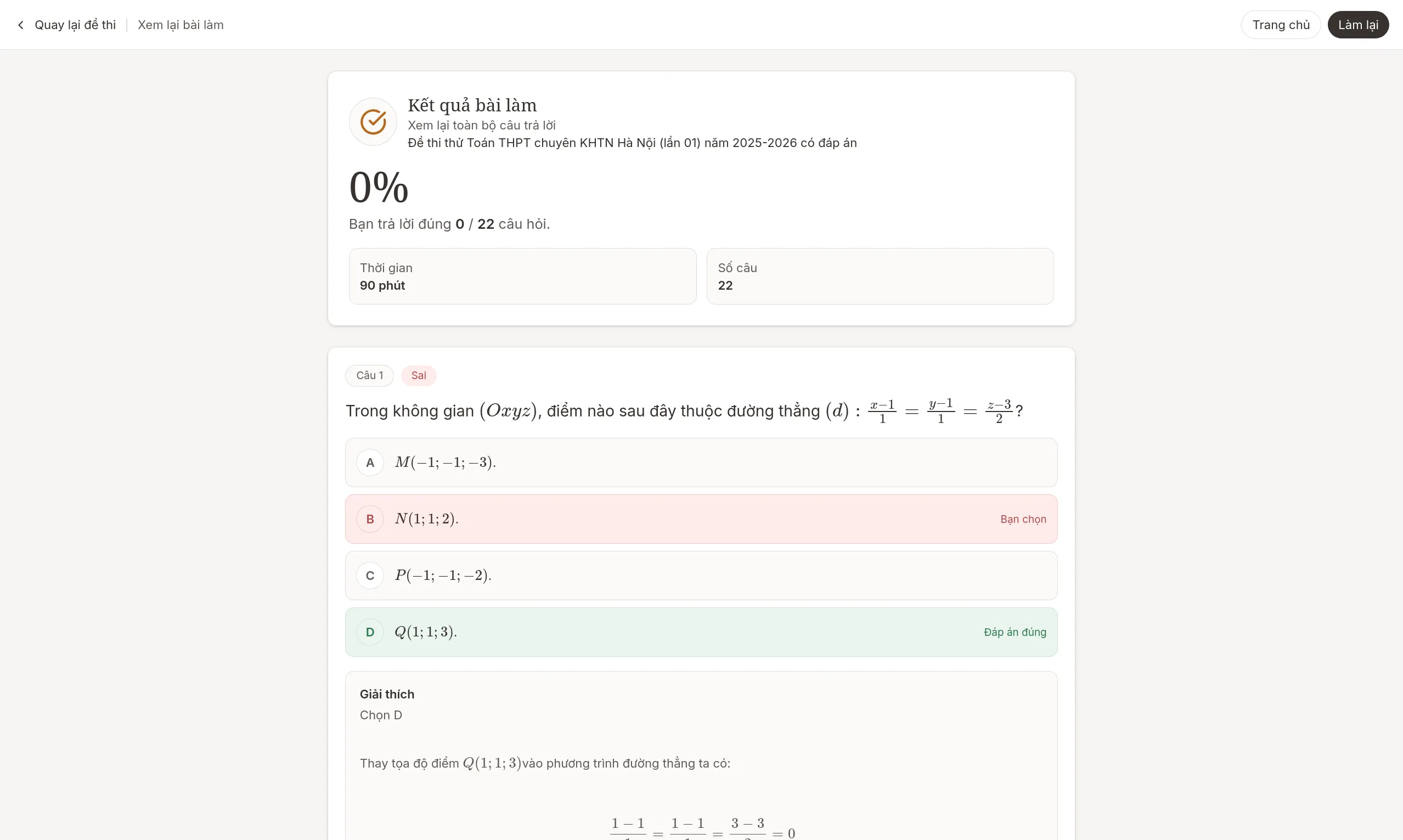Select answer option P(-1;-1;-2)
This screenshot has width=1403, height=840.
point(701,575)
